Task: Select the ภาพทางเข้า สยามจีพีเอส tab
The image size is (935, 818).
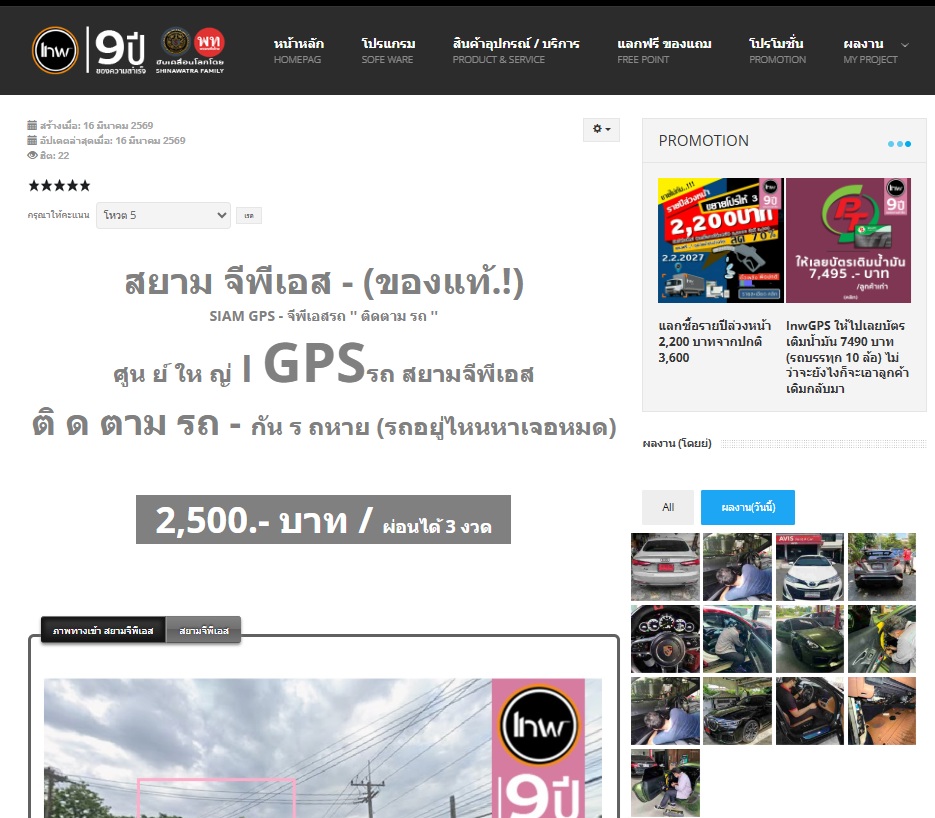Action: pyautogui.click(x=103, y=630)
